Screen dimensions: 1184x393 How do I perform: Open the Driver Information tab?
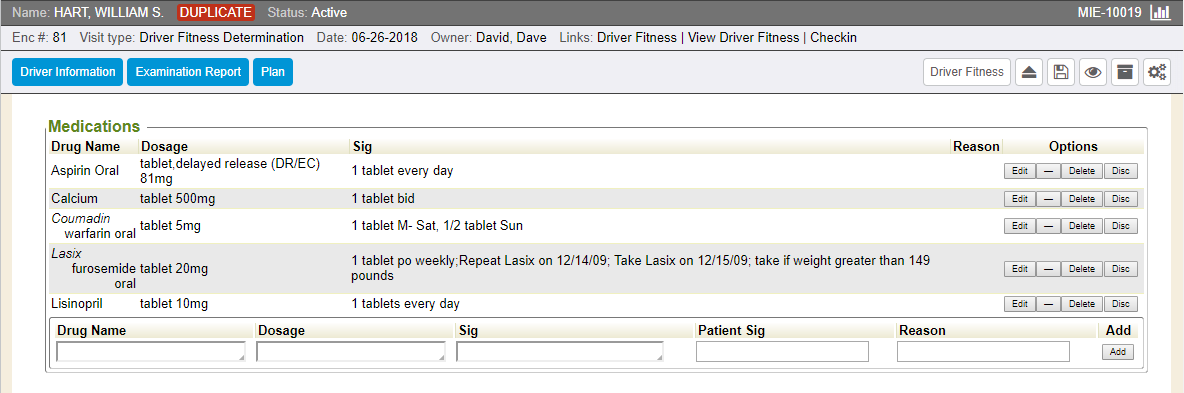pyautogui.click(x=67, y=72)
